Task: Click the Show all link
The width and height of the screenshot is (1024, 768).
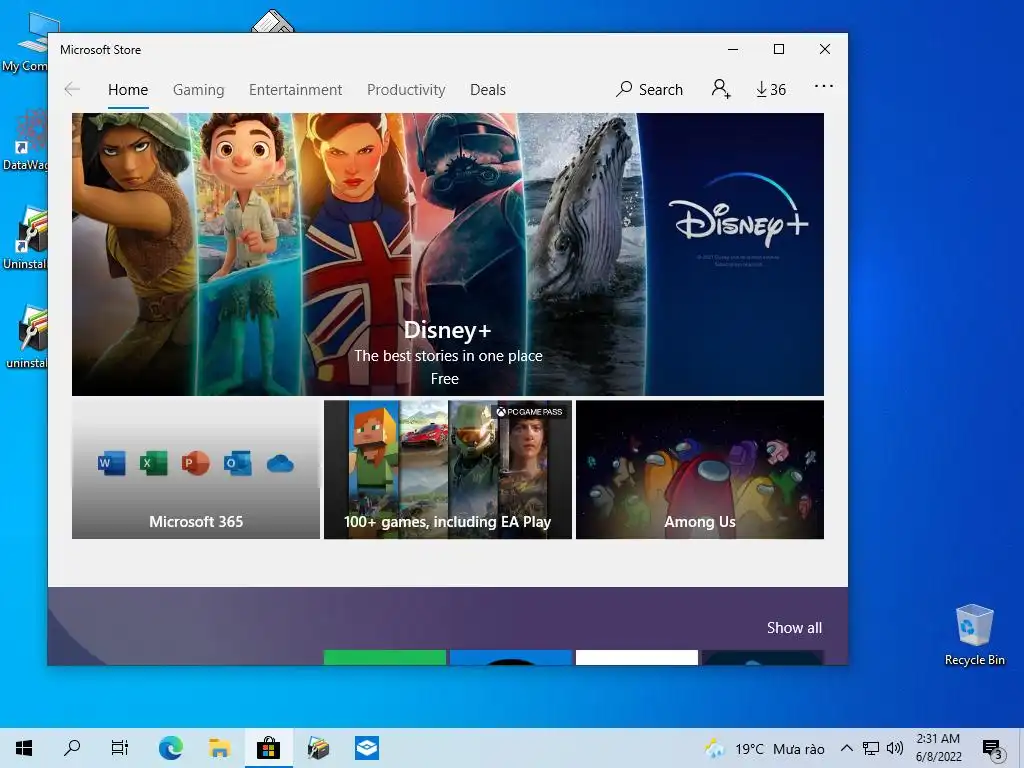Action: coord(794,628)
